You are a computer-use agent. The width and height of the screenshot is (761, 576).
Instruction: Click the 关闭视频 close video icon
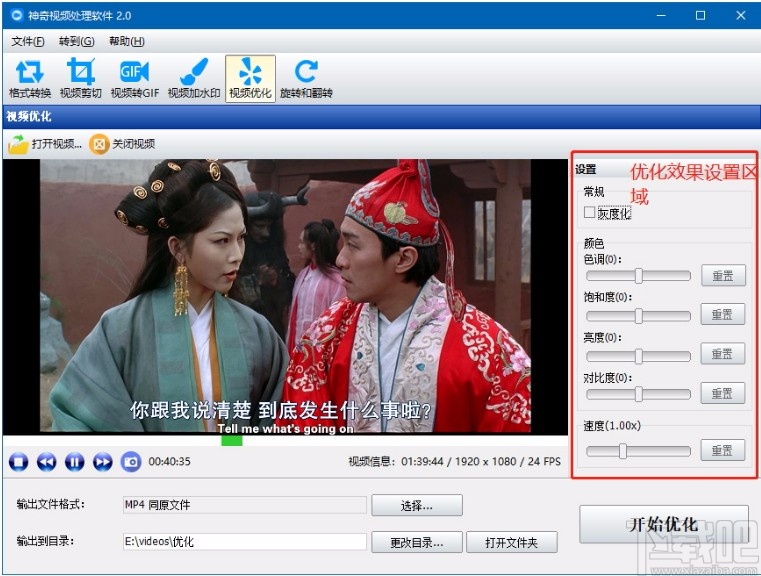[x=99, y=144]
